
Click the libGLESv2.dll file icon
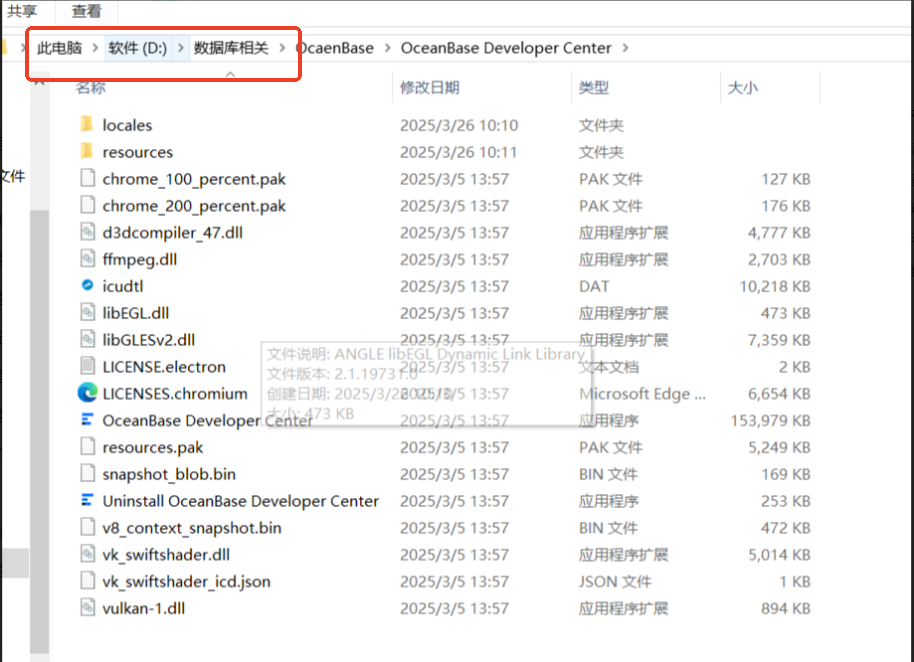87,339
